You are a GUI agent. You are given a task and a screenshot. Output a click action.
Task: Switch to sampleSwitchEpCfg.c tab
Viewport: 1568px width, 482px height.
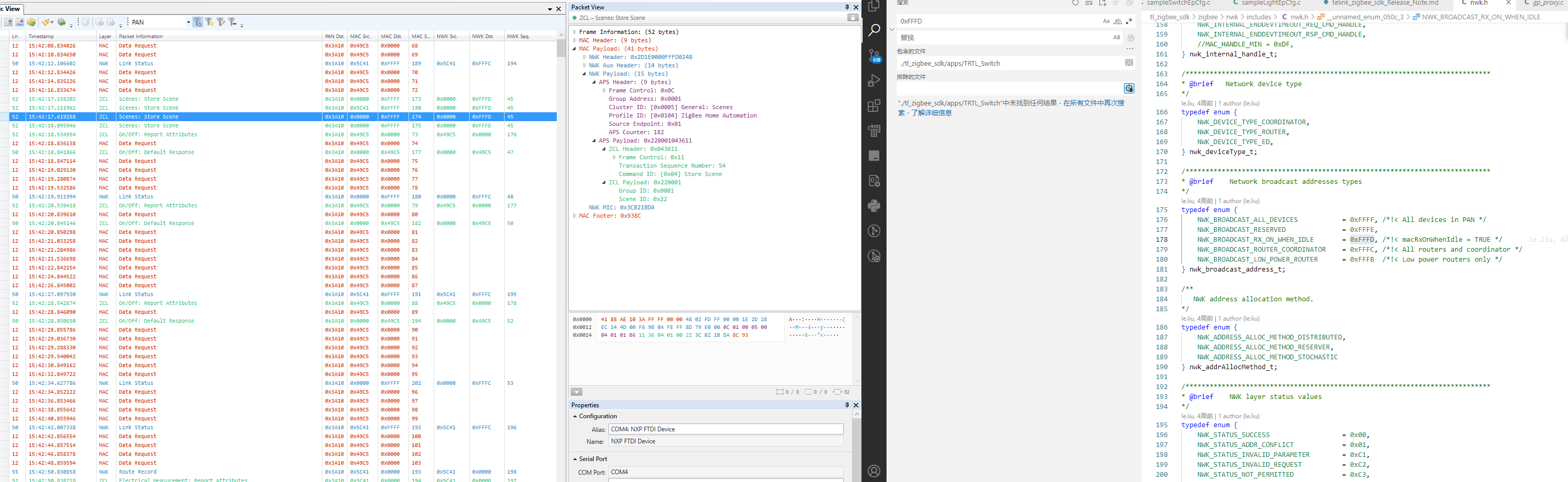pyautogui.click(x=1178, y=3)
